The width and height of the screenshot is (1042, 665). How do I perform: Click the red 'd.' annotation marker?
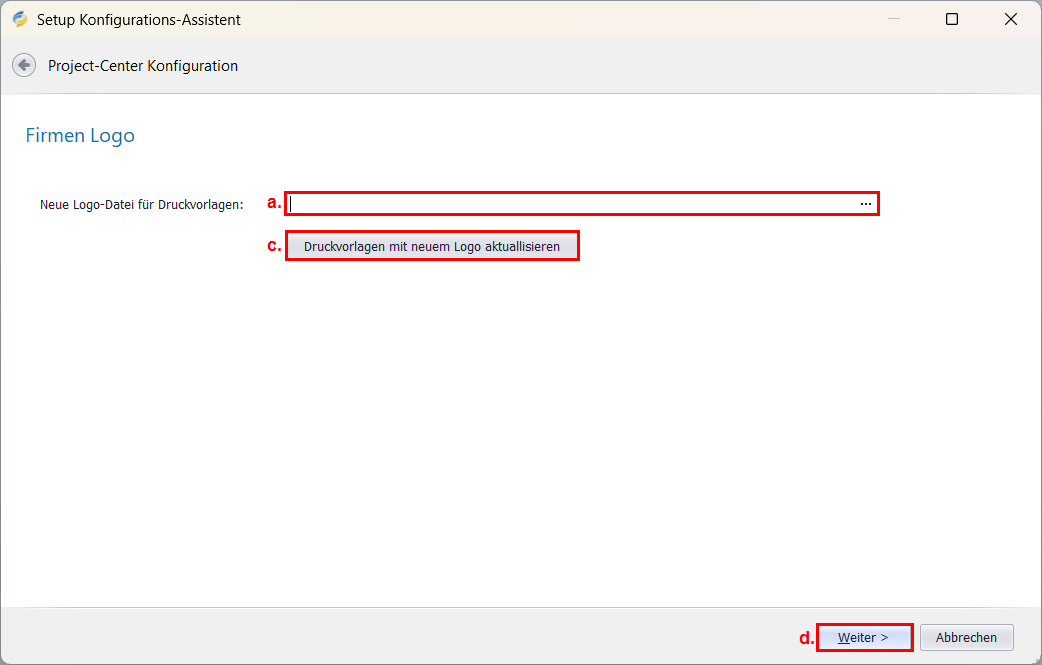806,638
